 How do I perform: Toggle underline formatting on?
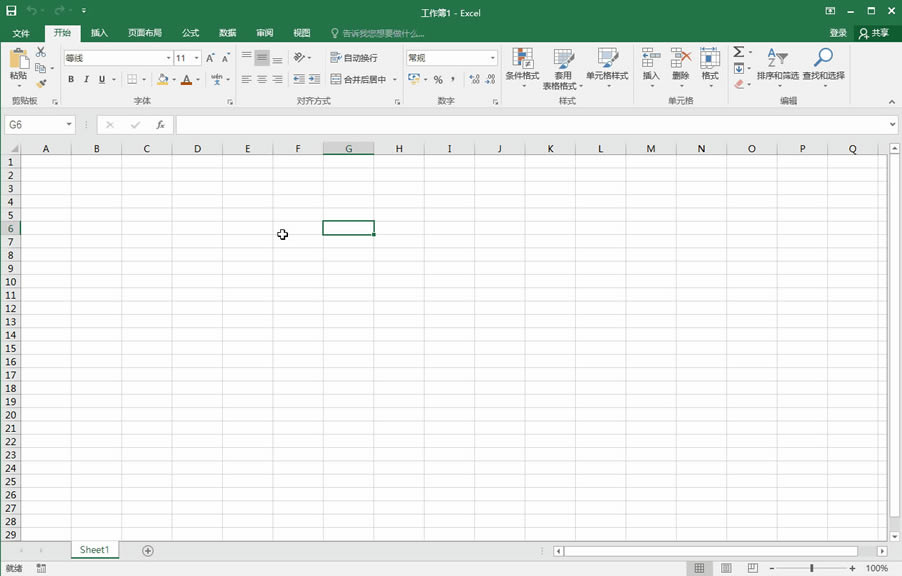100,78
